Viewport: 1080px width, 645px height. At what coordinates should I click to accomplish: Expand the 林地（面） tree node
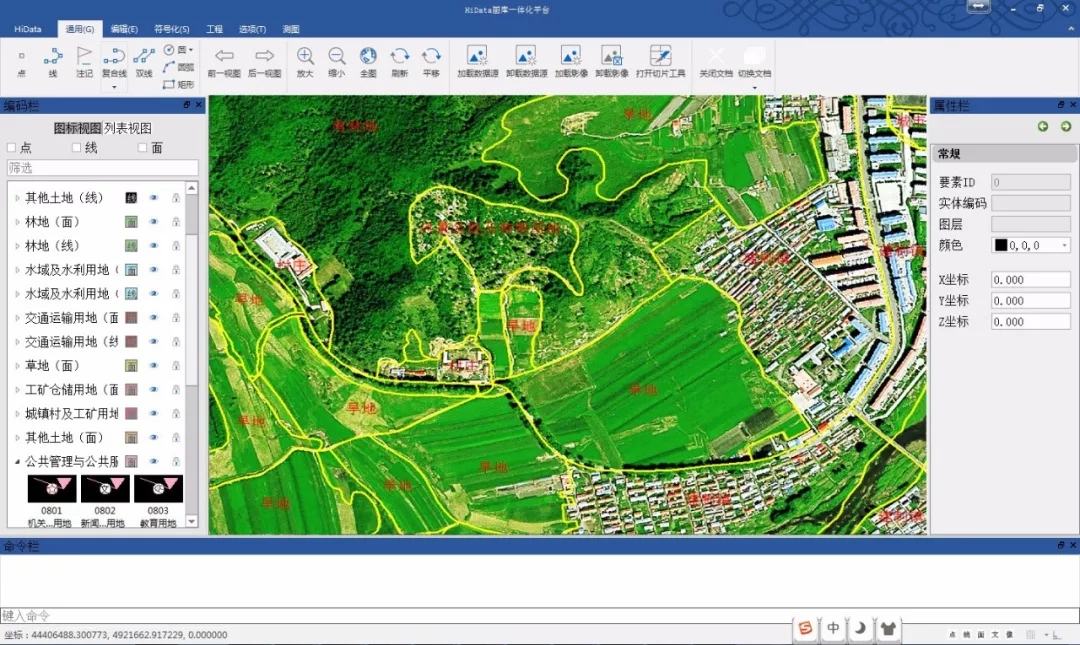(x=17, y=222)
